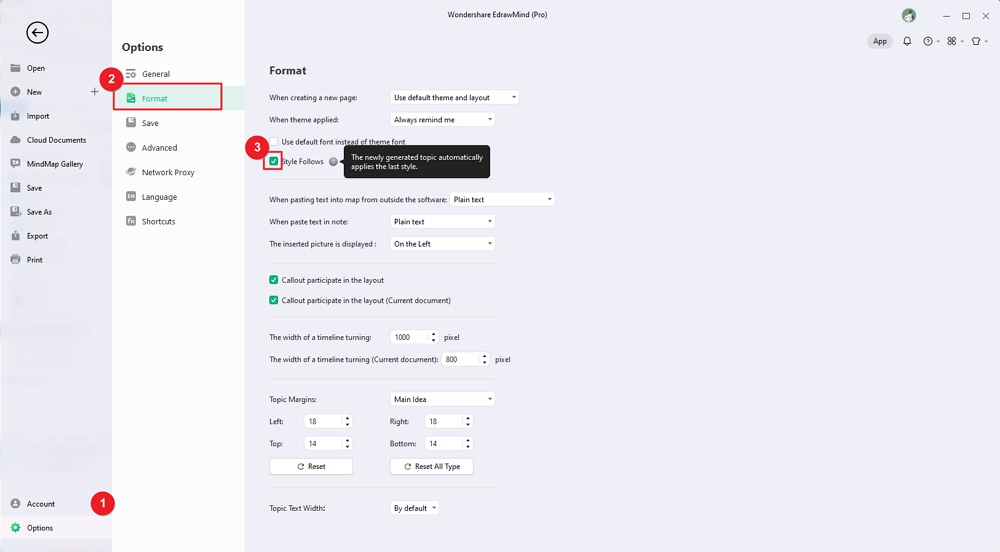Switch to the Shortcuts options category
This screenshot has width=1000, height=552.
coord(158,221)
